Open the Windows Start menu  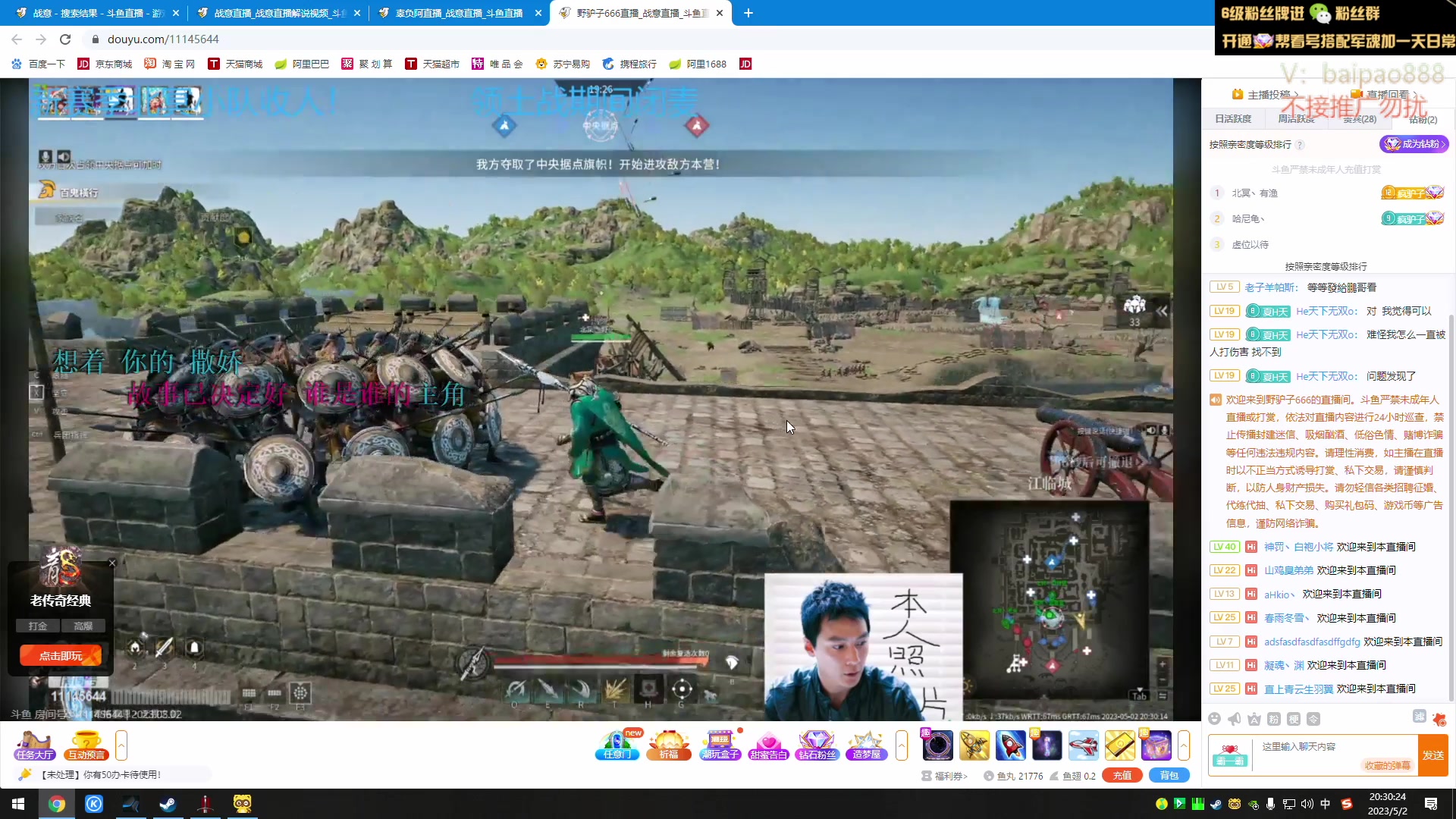tap(18, 804)
